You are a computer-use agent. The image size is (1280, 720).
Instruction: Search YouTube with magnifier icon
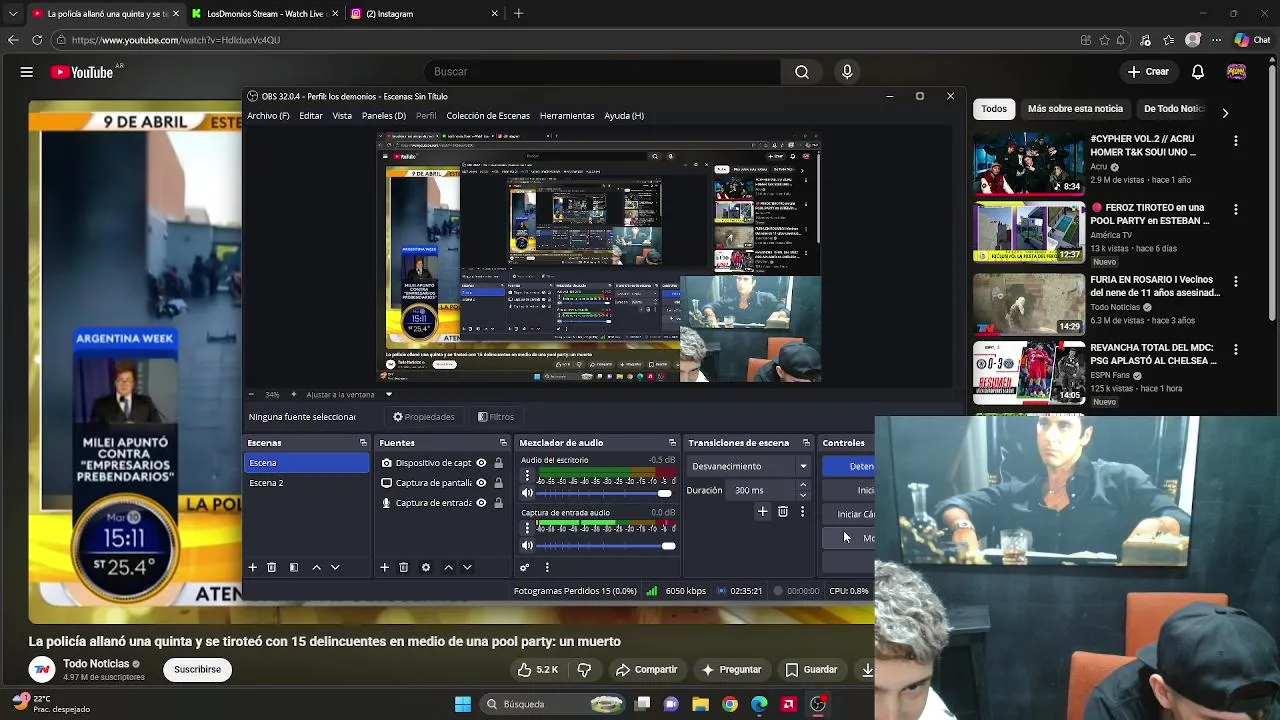pos(802,72)
